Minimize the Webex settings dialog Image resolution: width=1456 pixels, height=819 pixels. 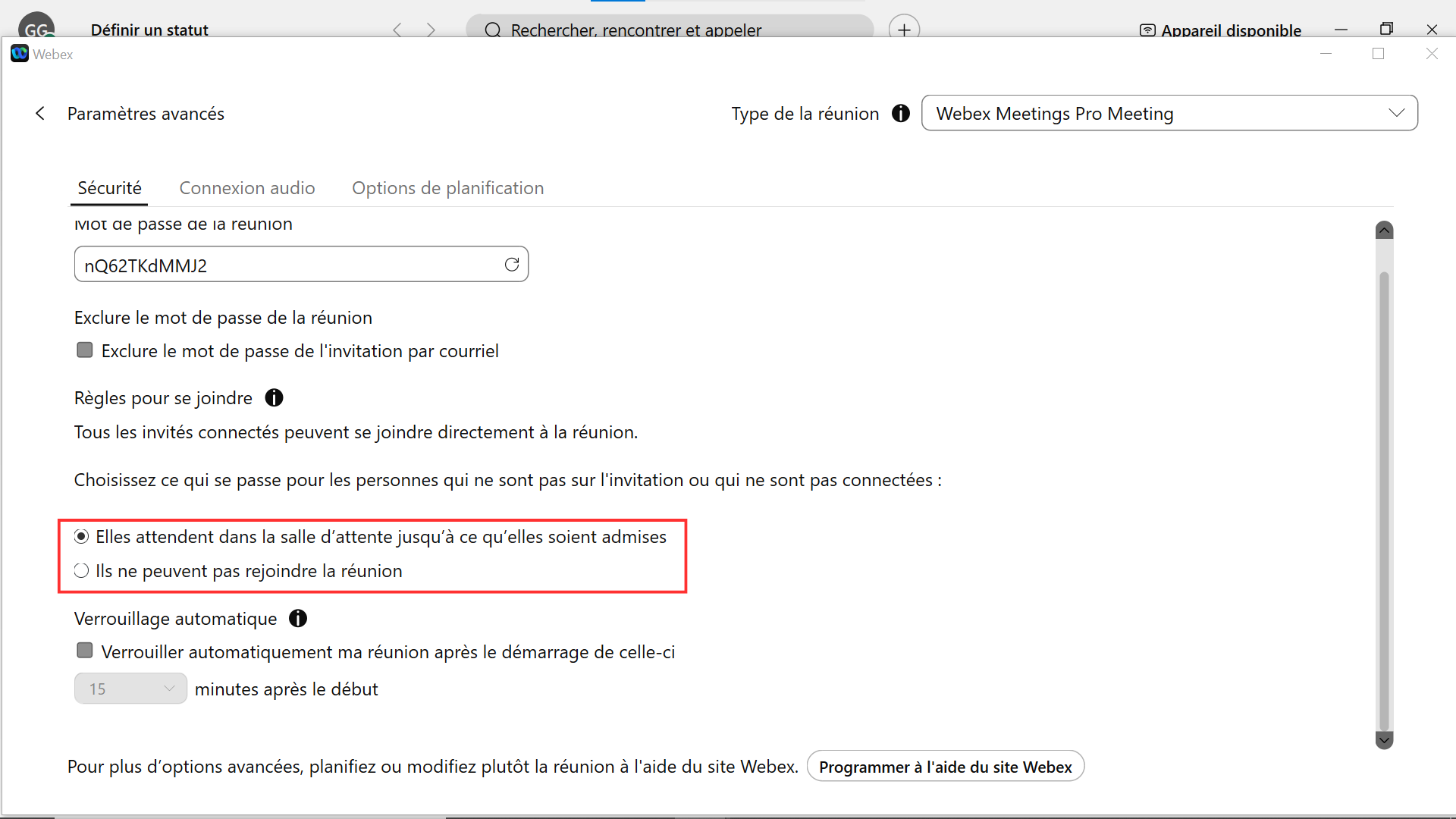pyautogui.click(x=1326, y=54)
